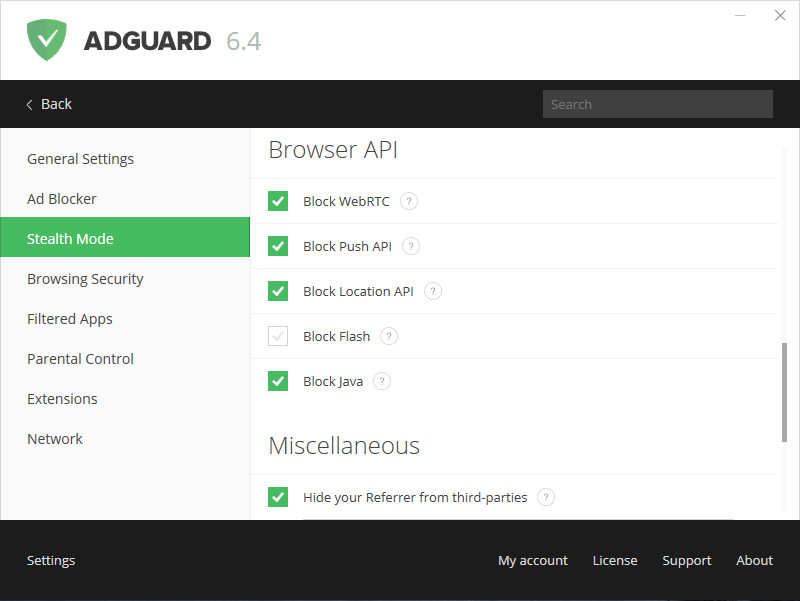Click the Support link in footer
The image size is (800, 601).
click(687, 560)
